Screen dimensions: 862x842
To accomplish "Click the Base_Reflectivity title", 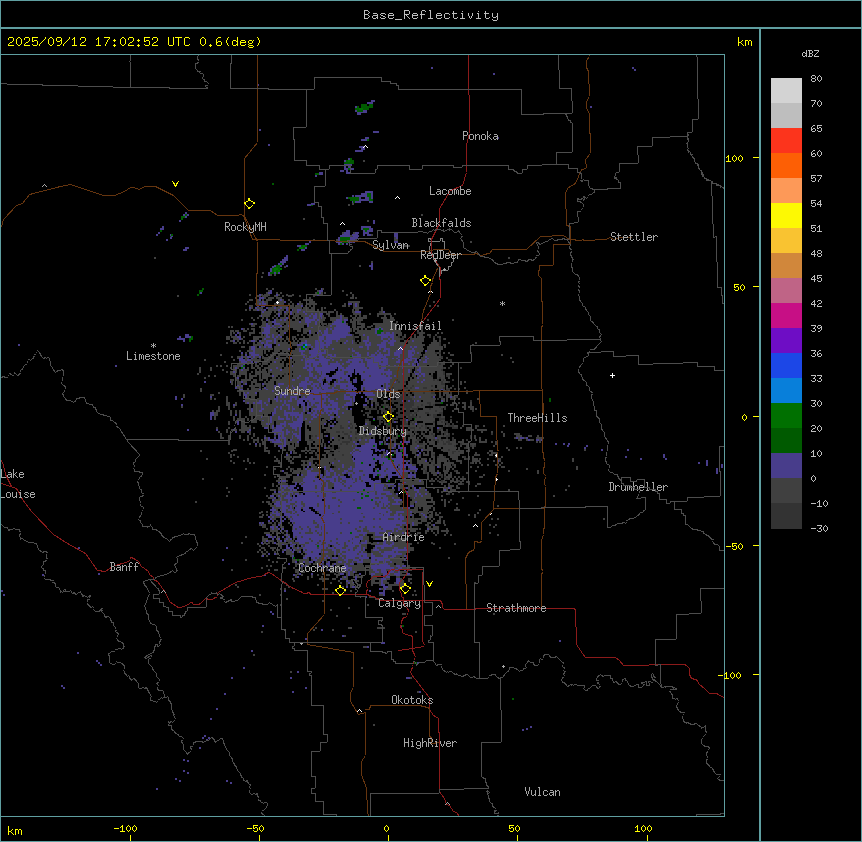I will 431,15.
